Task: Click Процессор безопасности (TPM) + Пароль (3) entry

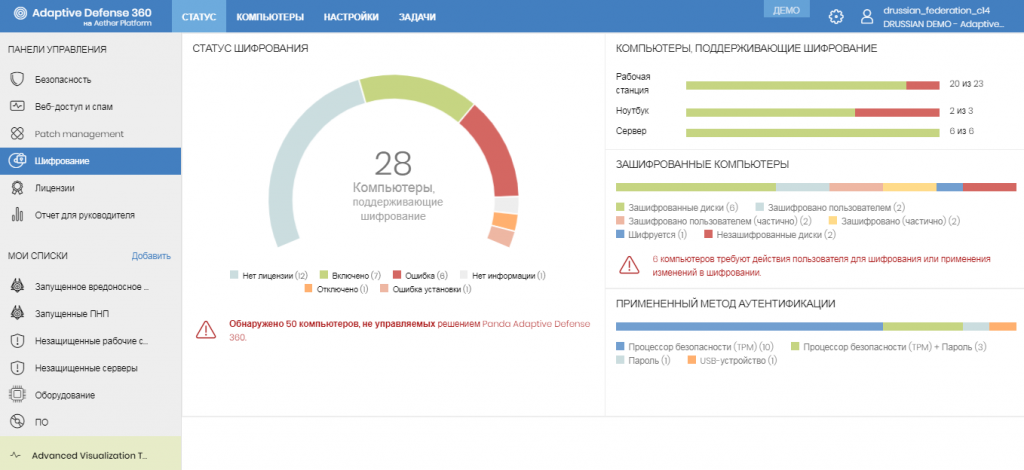Action: [x=888, y=347]
